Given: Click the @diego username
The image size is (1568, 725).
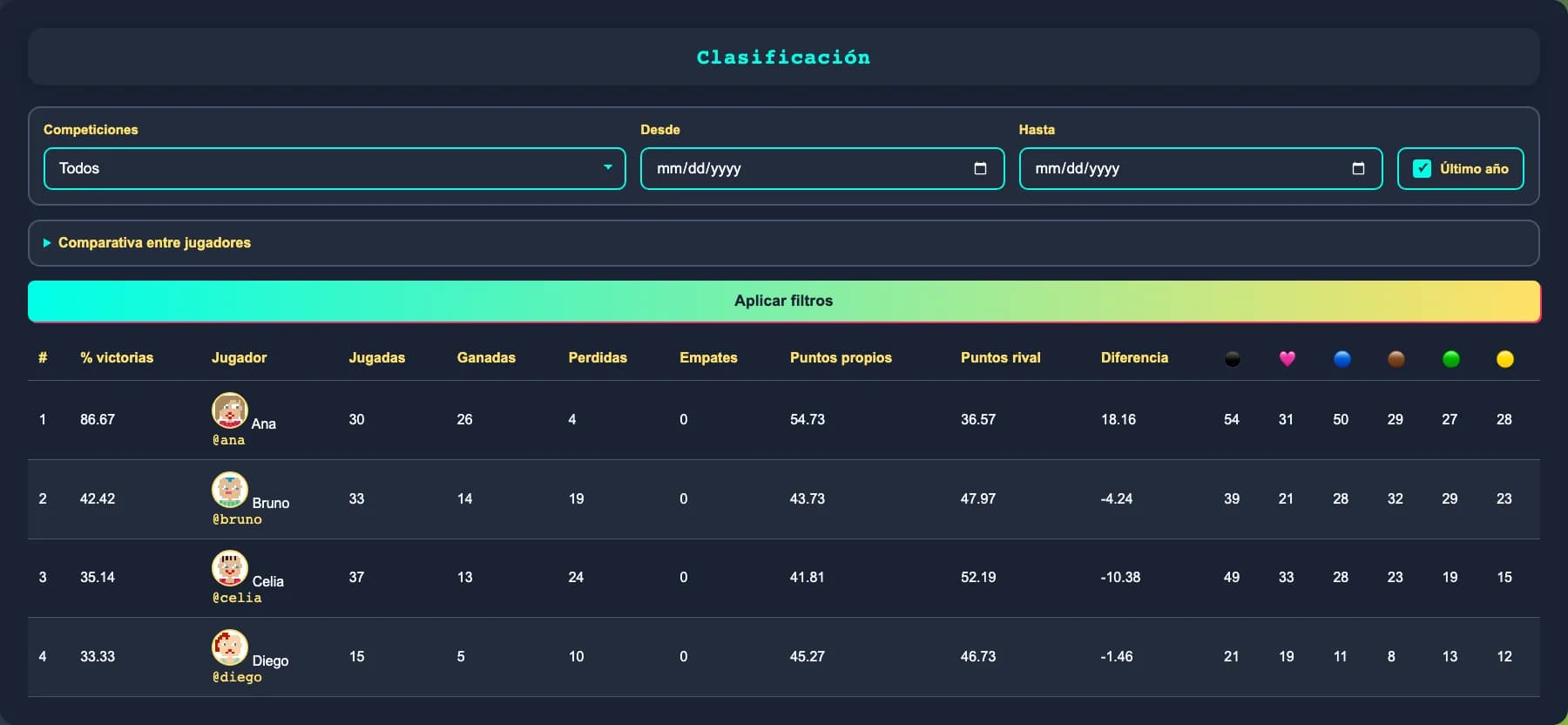Looking at the screenshot, I should pyautogui.click(x=237, y=677).
